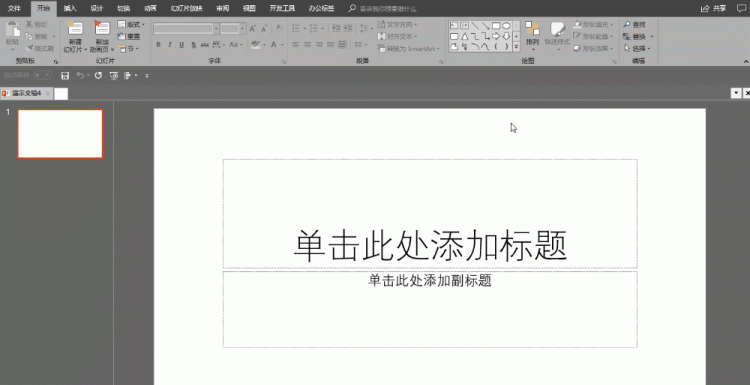Click the Share (共享) button

pos(714,8)
